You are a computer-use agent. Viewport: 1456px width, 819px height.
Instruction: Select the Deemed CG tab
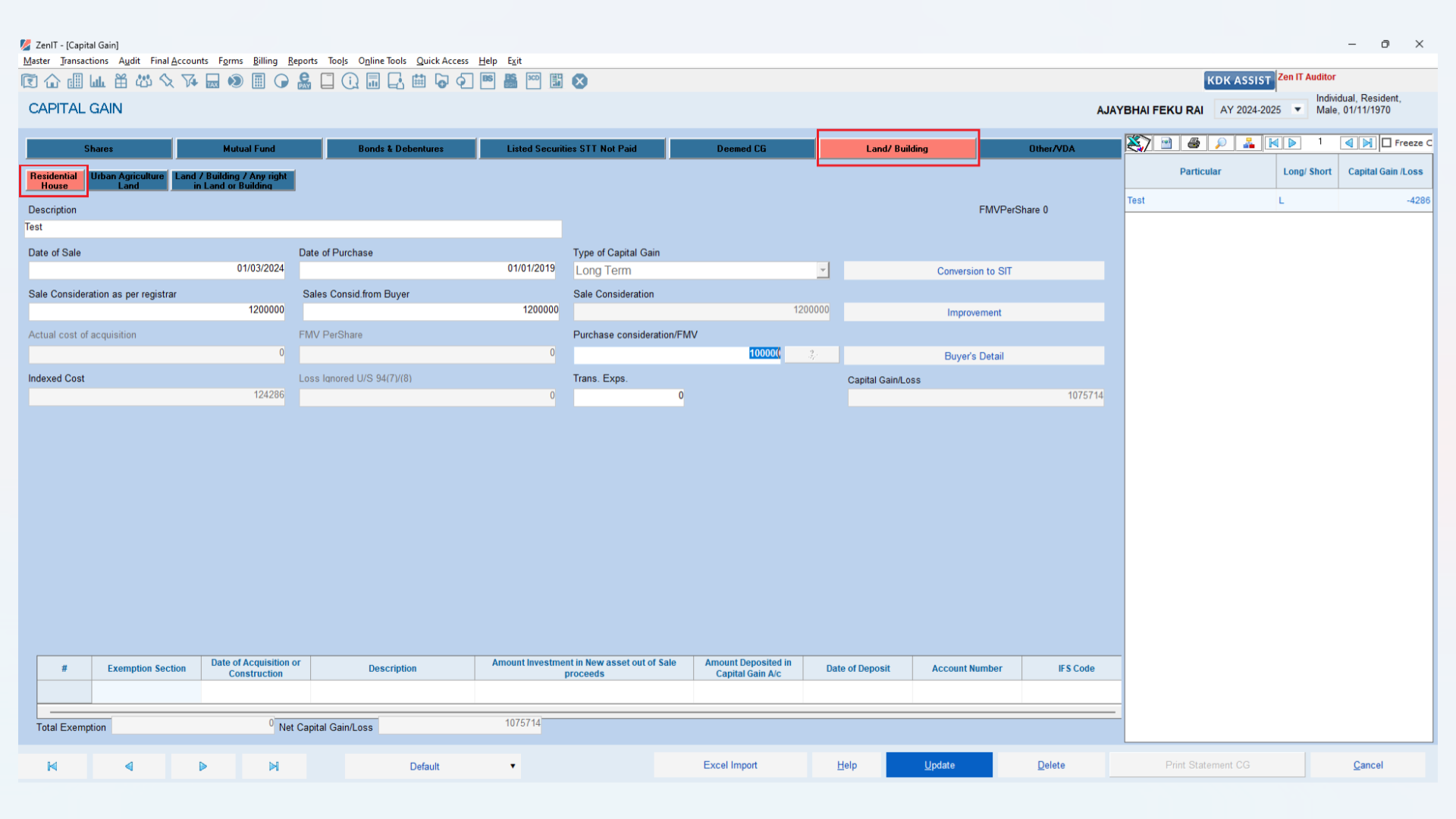point(742,149)
